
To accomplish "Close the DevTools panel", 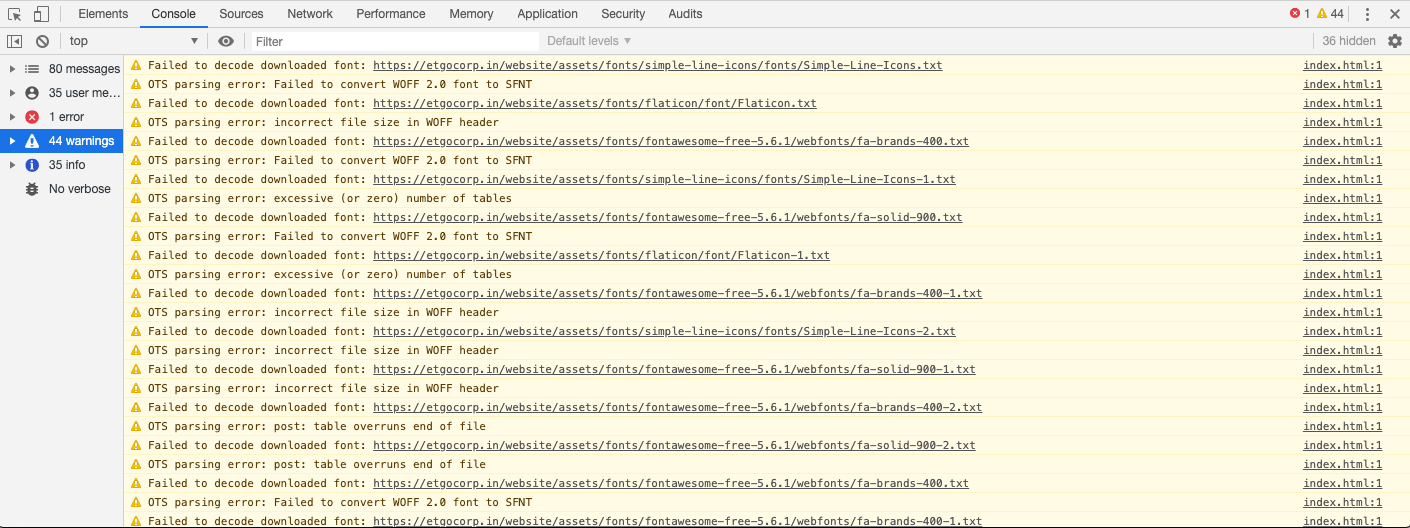I will tap(1395, 14).
